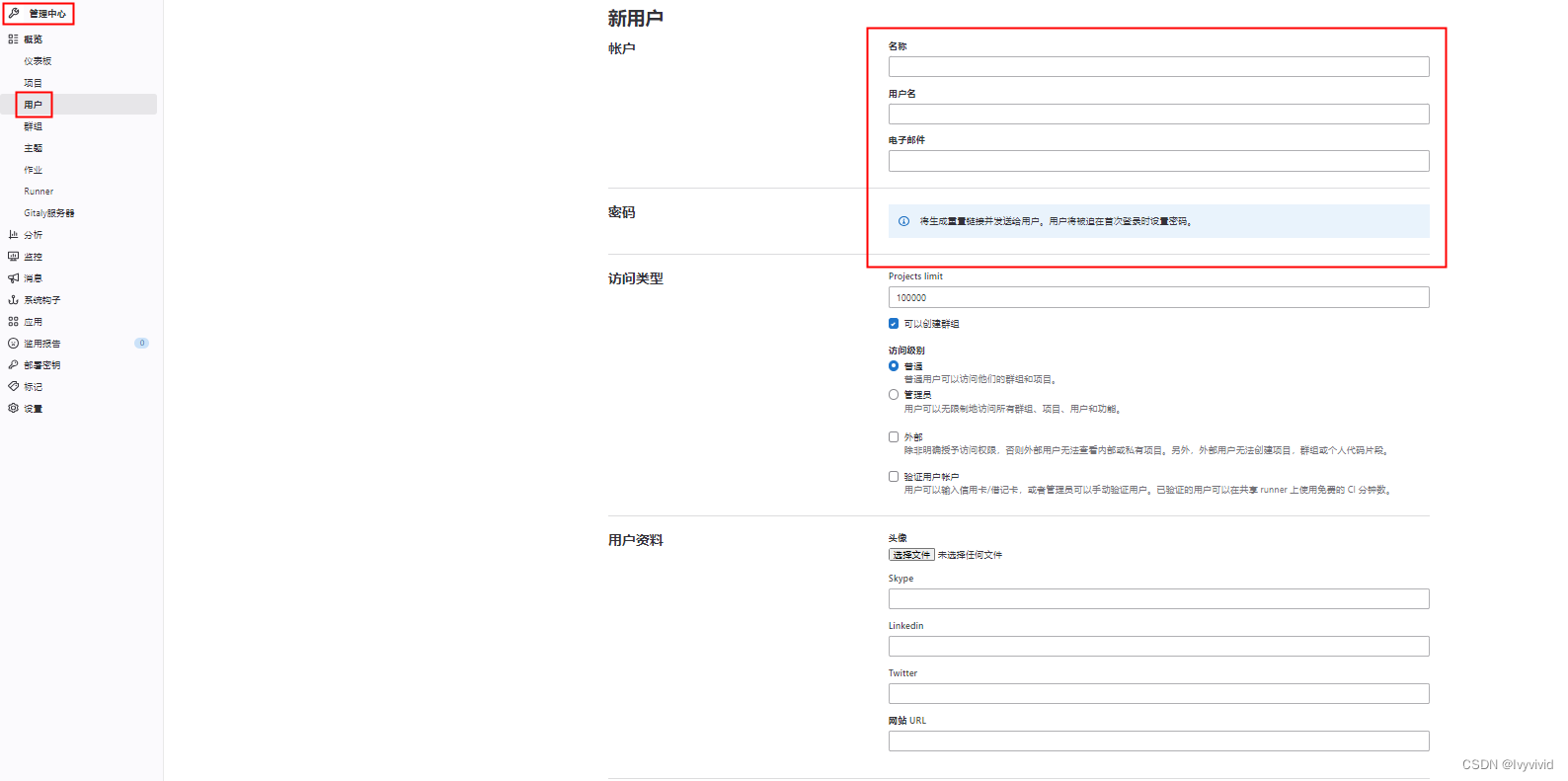Click the key icon for 部署密钥
The width and height of the screenshot is (1568, 781).
[13, 365]
